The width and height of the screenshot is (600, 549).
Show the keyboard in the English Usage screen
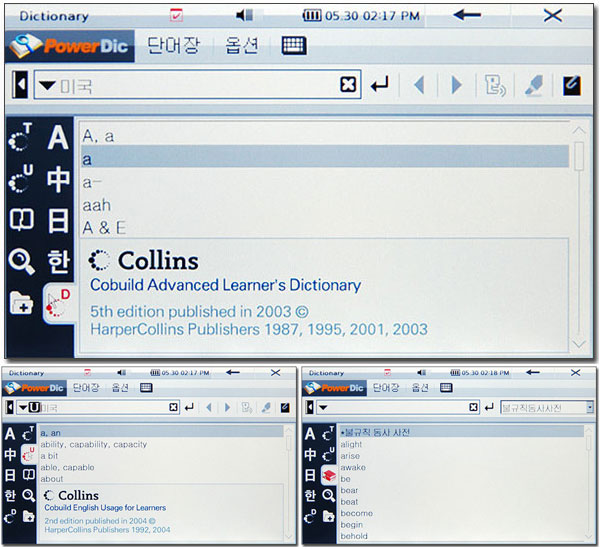pyautogui.click(x=146, y=388)
